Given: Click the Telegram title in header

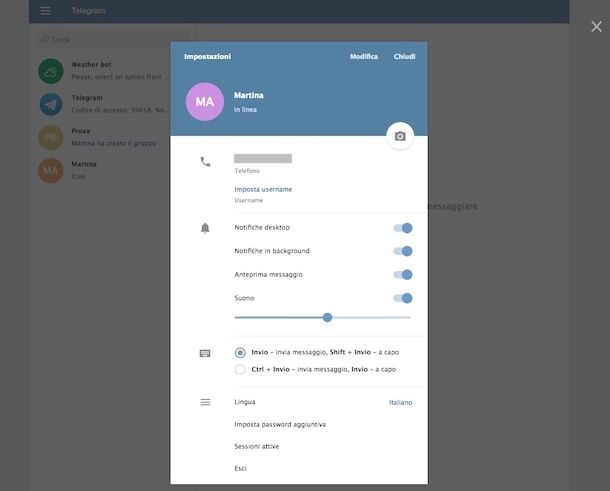Looking at the screenshot, I should pos(88,11).
